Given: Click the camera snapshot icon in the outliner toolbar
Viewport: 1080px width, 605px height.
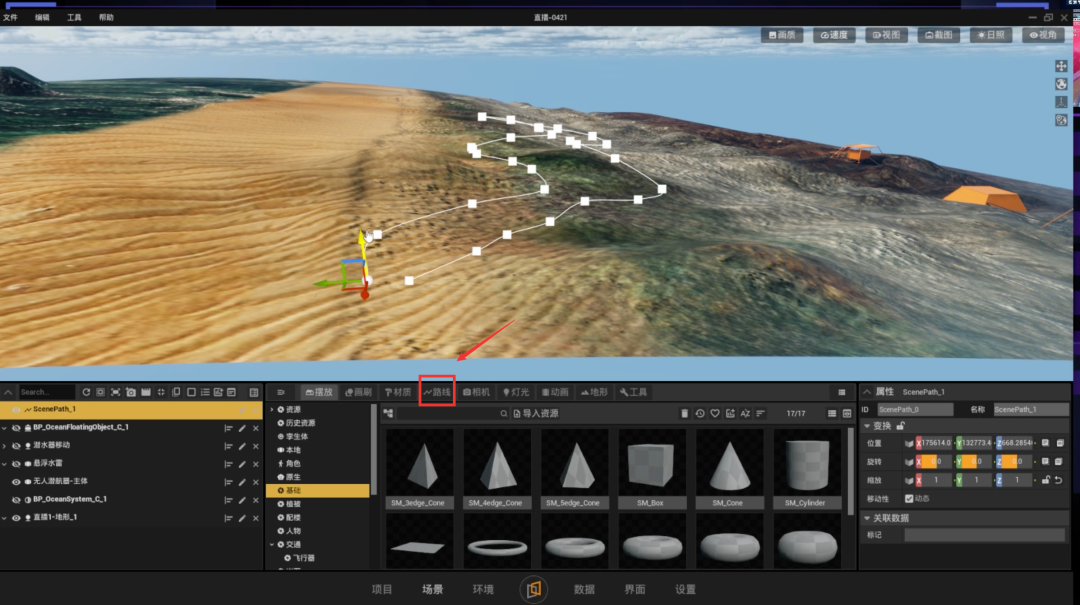Looking at the screenshot, I should 131,392.
